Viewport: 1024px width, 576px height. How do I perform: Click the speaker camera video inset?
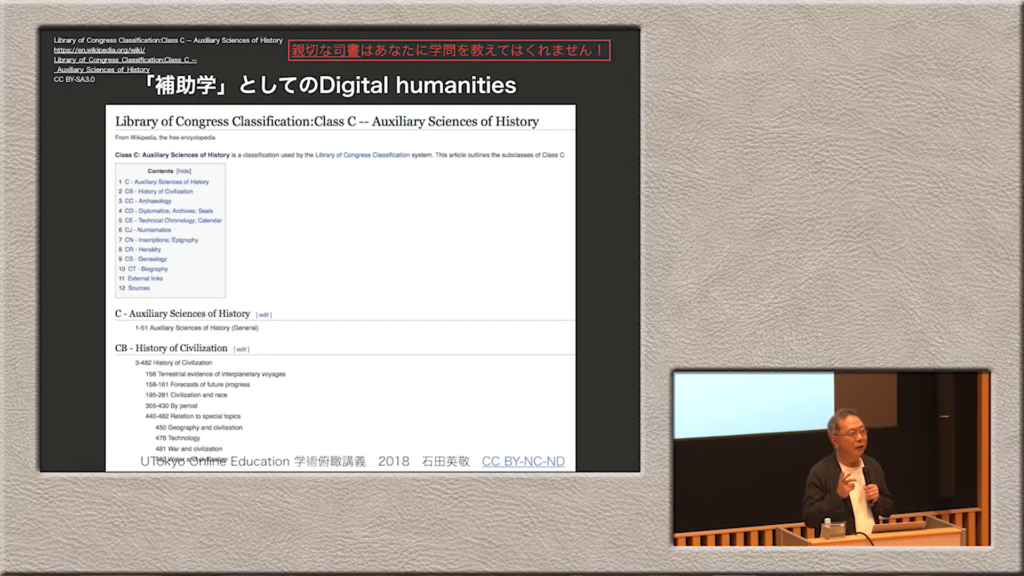click(x=831, y=458)
